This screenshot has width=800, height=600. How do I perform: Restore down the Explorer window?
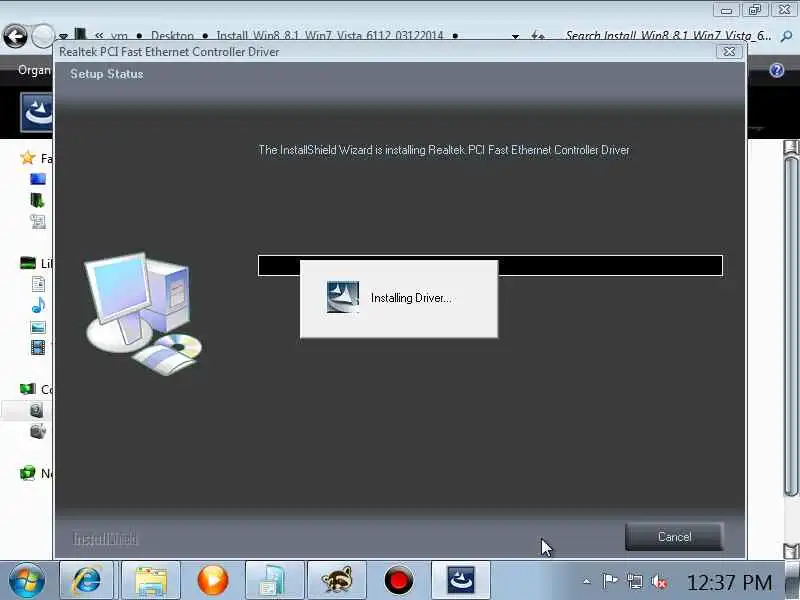pos(755,9)
